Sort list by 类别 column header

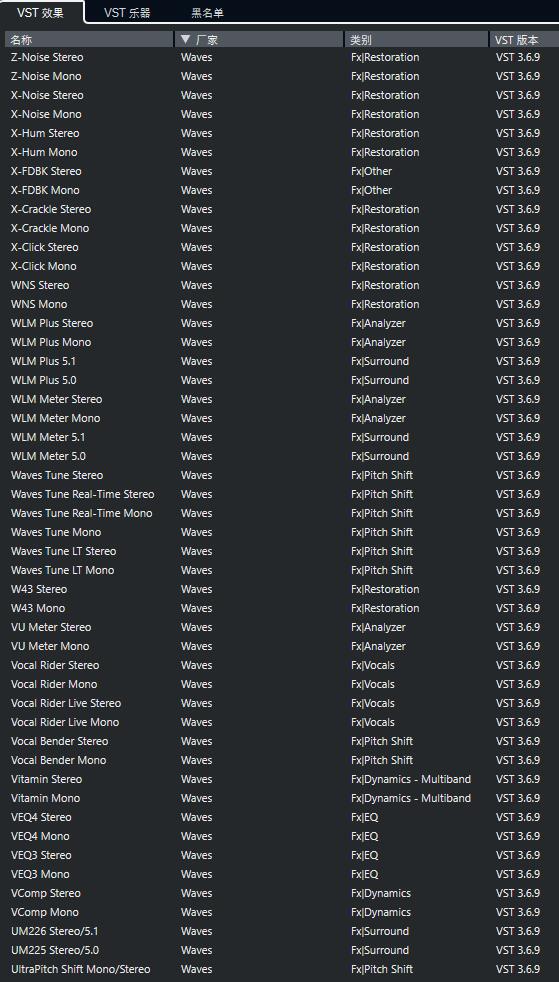point(416,39)
